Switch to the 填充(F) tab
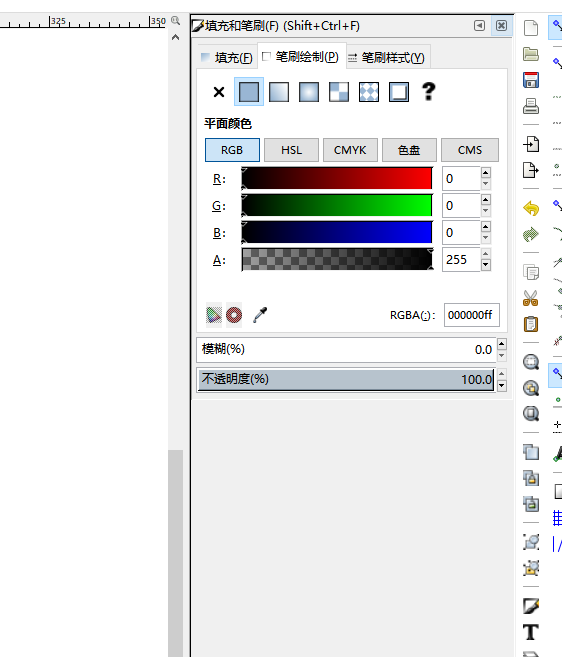 (227, 57)
